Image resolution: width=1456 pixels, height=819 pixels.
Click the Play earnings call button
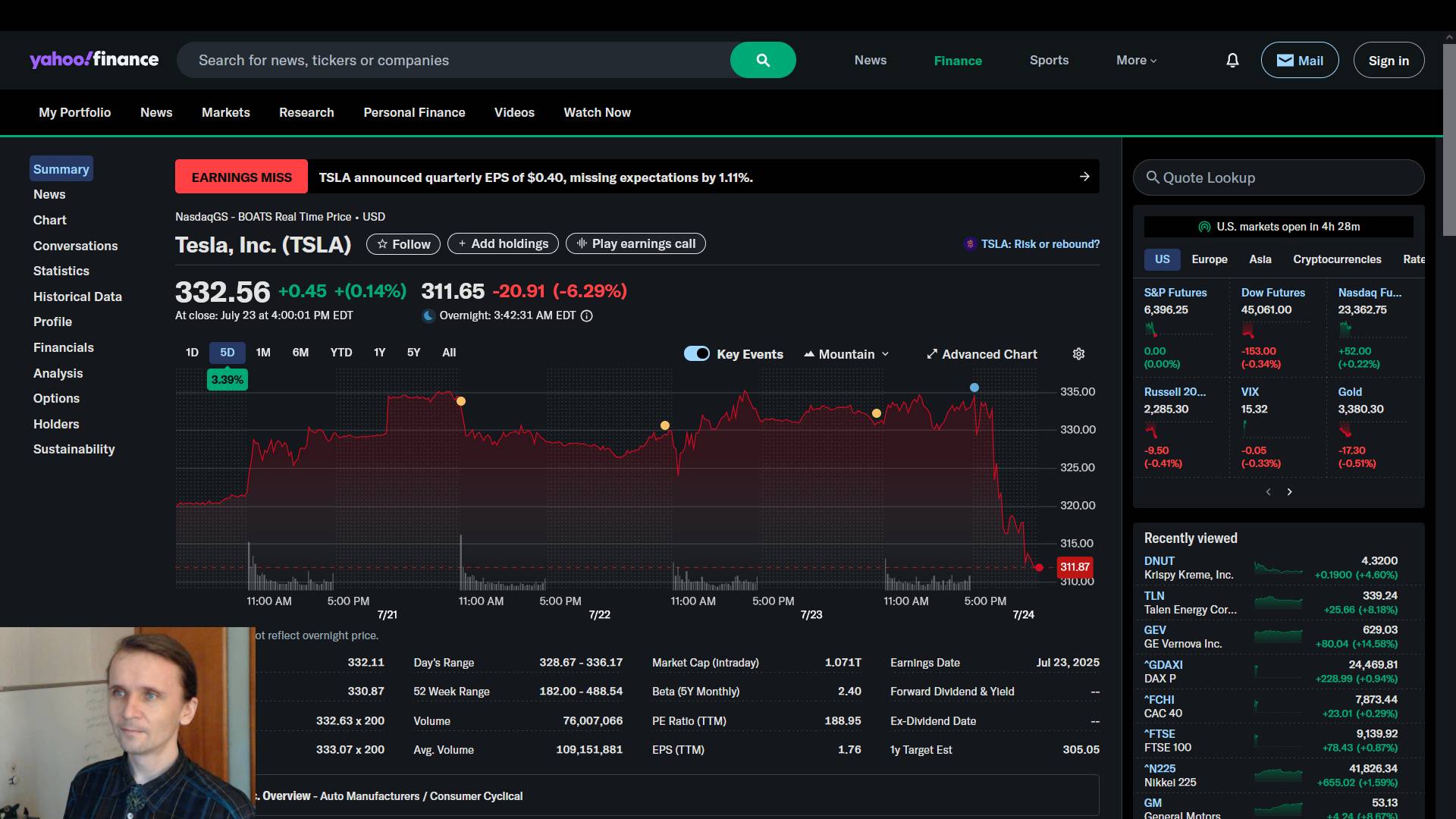tap(635, 243)
